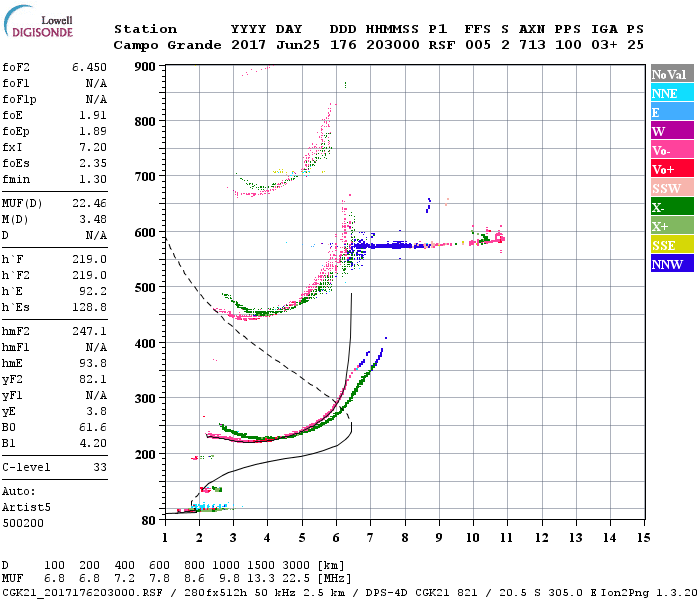Select the W purple legend swatch
Viewport: 700px width, 600px height.
tap(672, 130)
